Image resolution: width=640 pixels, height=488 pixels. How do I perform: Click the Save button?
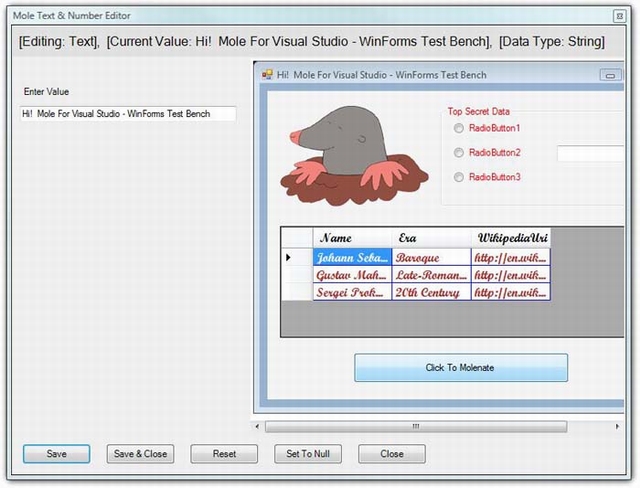[x=56, y=454]
